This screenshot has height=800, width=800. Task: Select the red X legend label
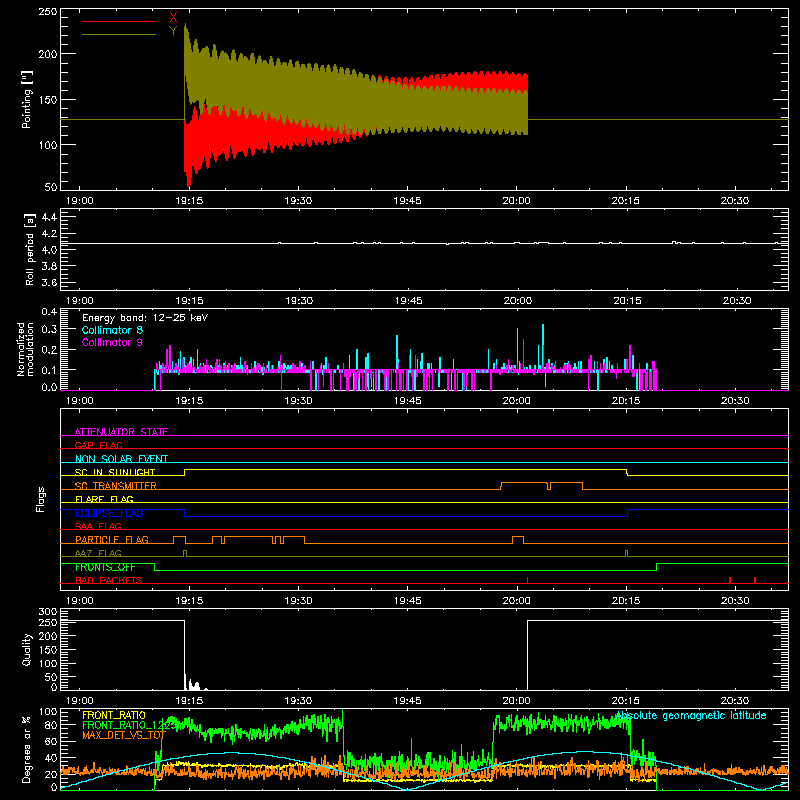[173, 18]
